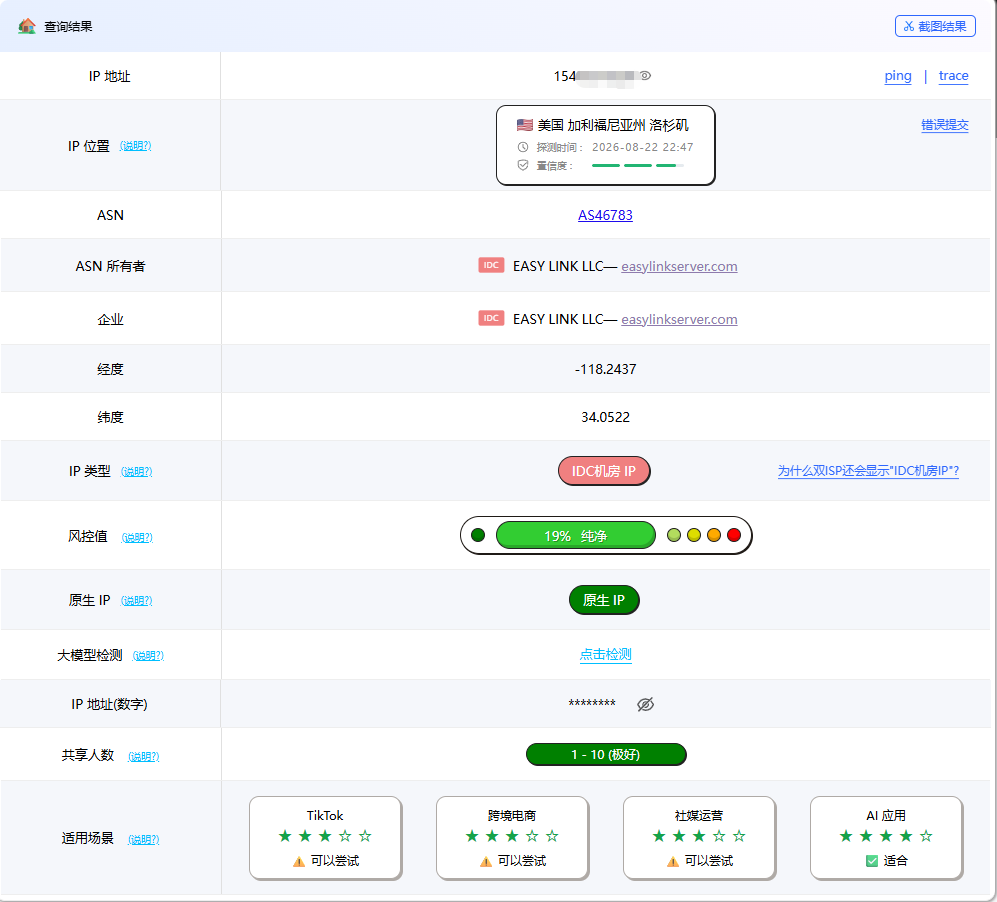Click the house icon beside 查询结果
997x902 pixels.
[x=27, y=26]
